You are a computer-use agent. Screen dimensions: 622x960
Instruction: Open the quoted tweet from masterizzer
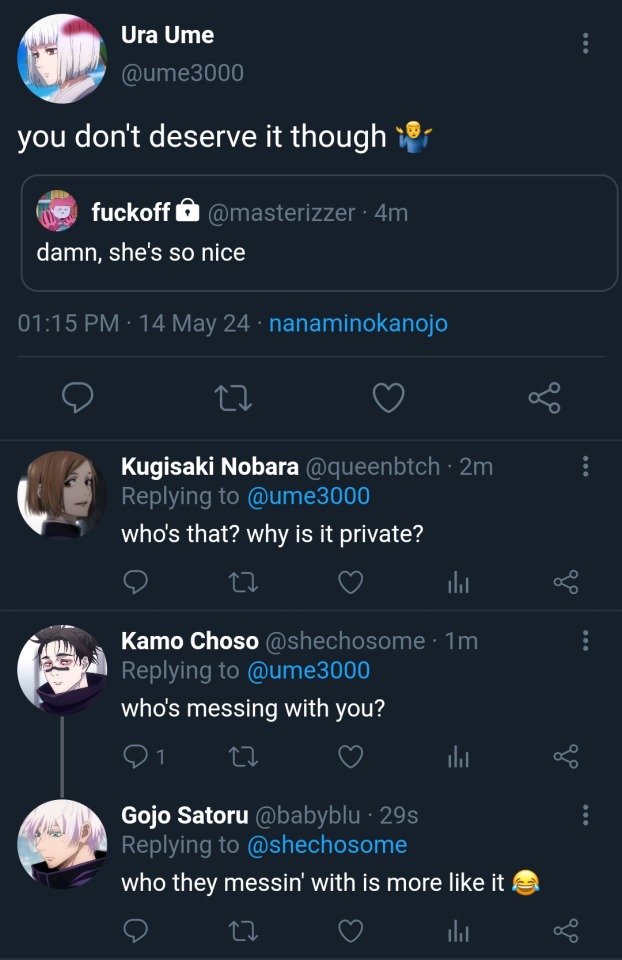(x=319, y=233)
